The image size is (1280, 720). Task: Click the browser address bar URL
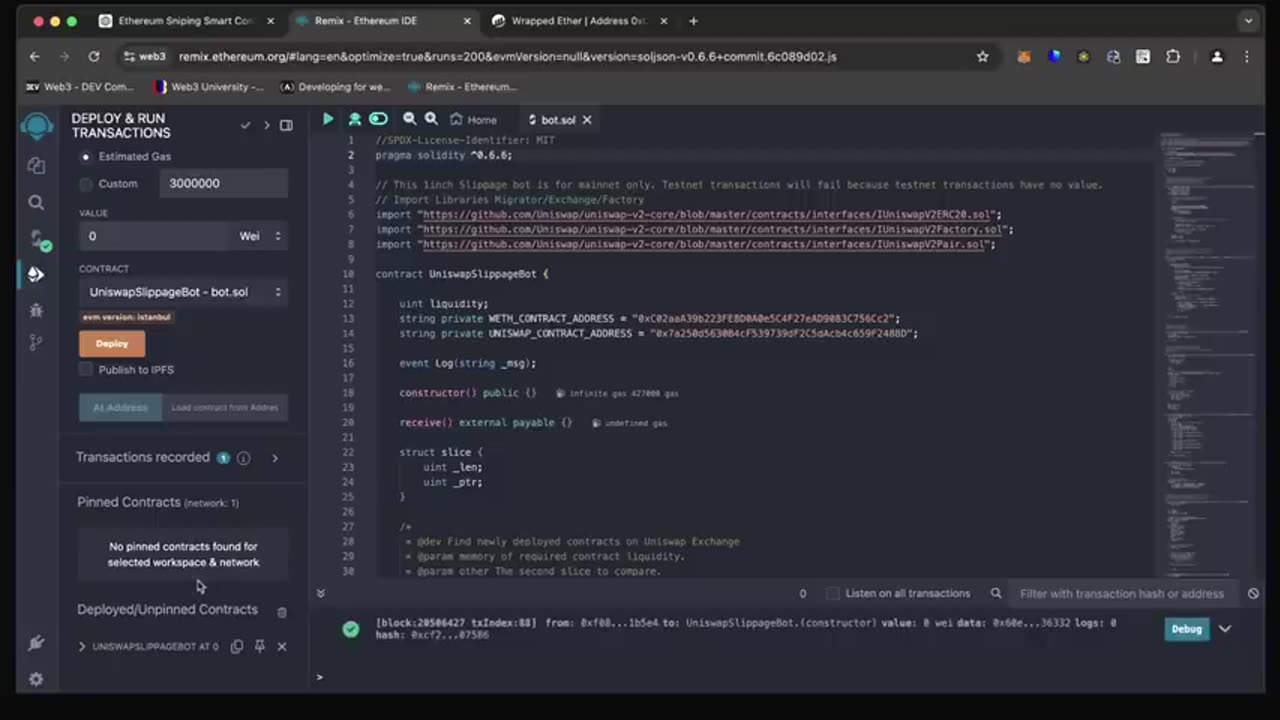tap(507, 57)
